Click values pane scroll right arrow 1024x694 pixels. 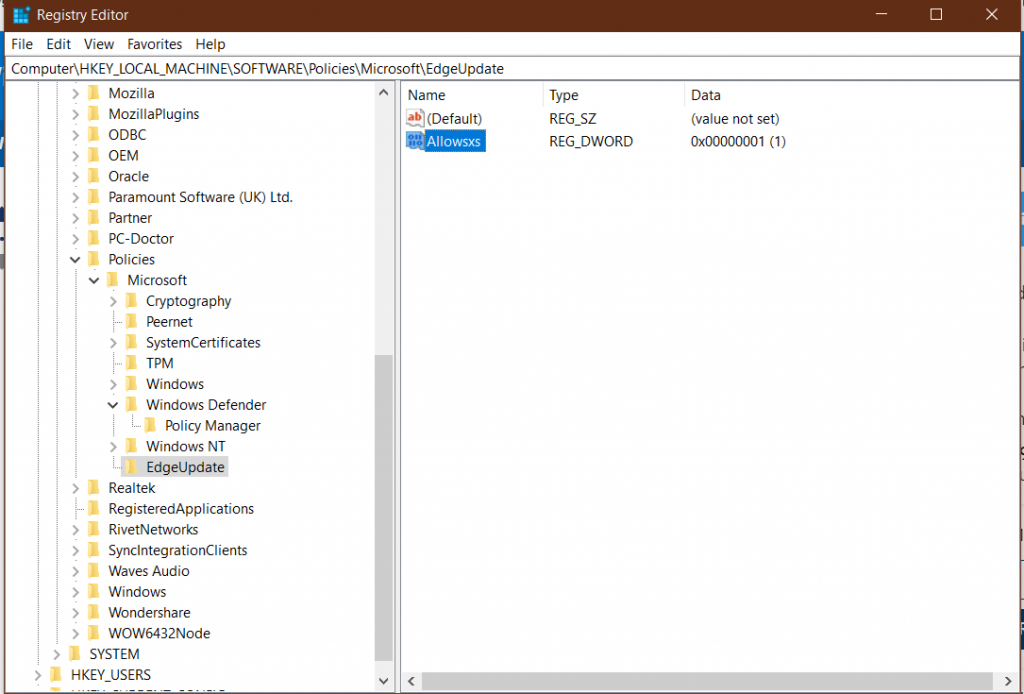pos(1008,681)
